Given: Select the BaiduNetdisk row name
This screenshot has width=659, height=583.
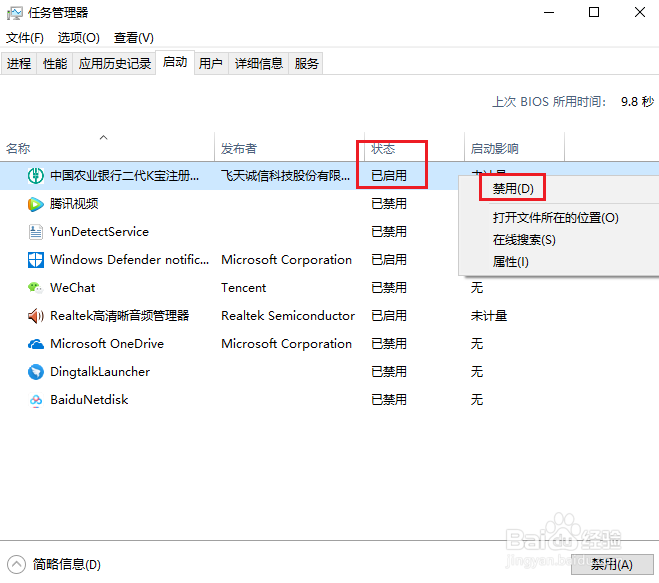Looking at the screenshot, I should [x=89, y=400].
